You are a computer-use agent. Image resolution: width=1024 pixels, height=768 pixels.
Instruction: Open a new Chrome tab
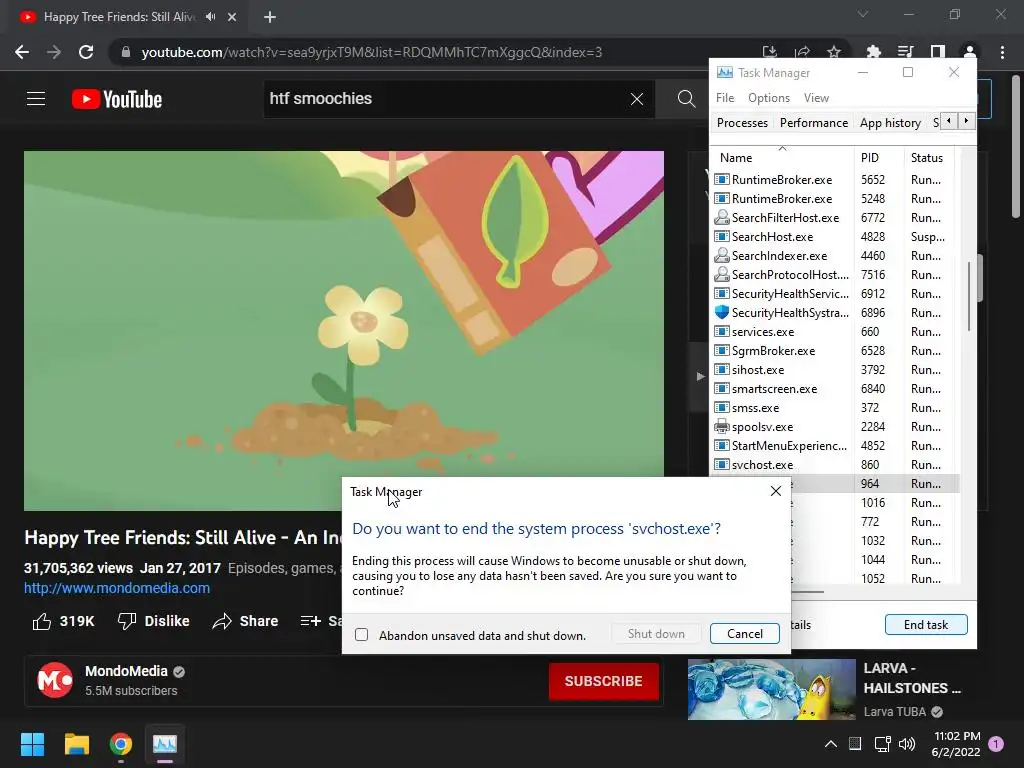click(x=270, y=17)
